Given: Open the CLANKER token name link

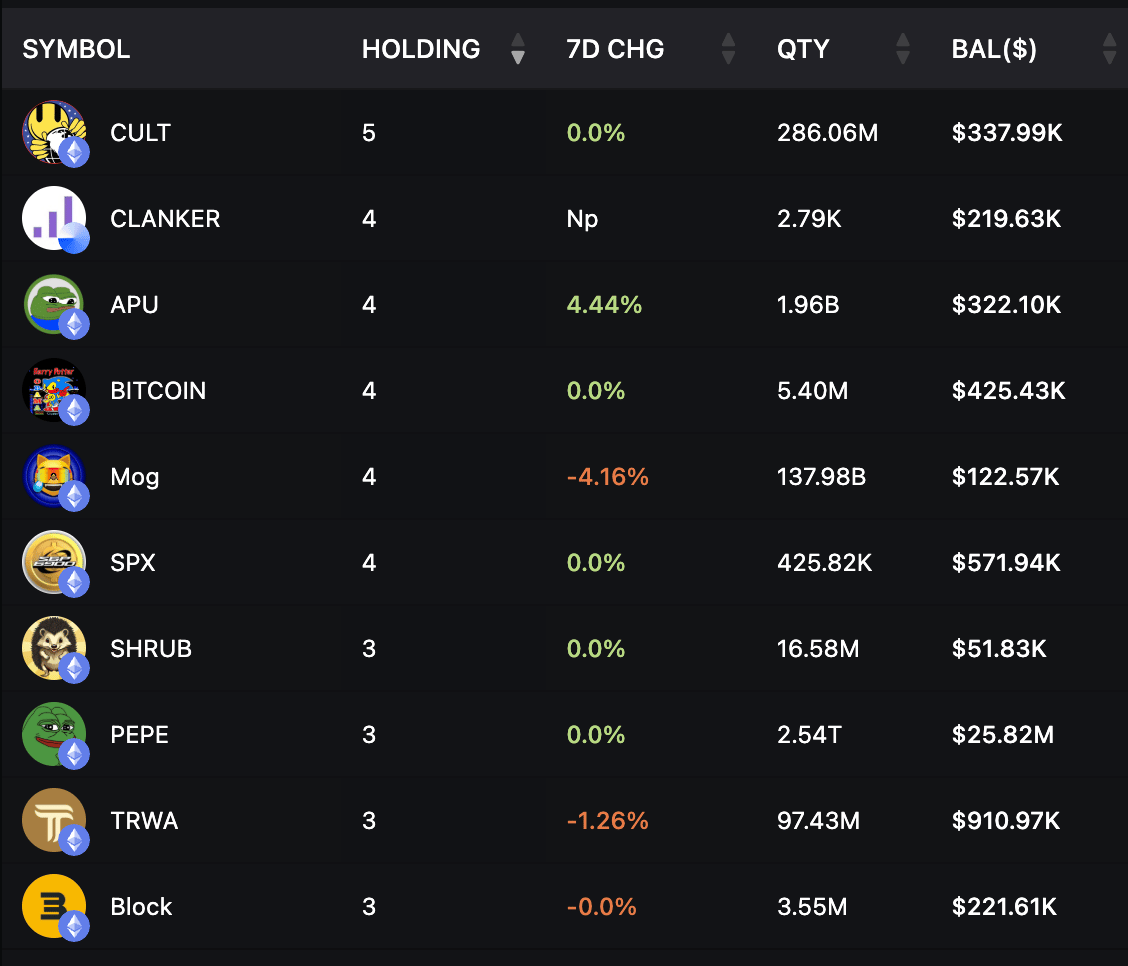Looking at the screenshot, I should (165, 219).
